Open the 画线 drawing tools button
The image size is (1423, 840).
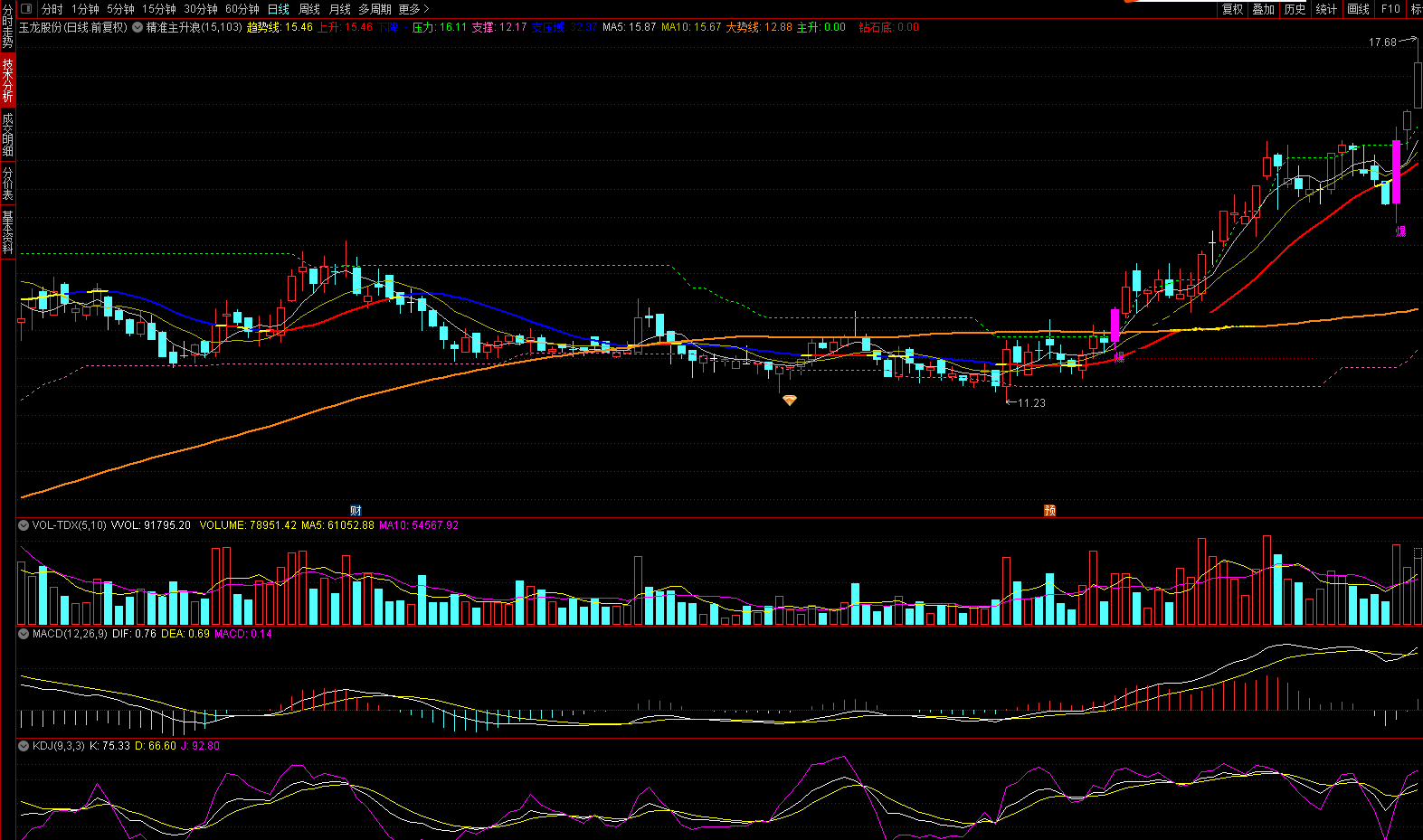[1358, 9]
